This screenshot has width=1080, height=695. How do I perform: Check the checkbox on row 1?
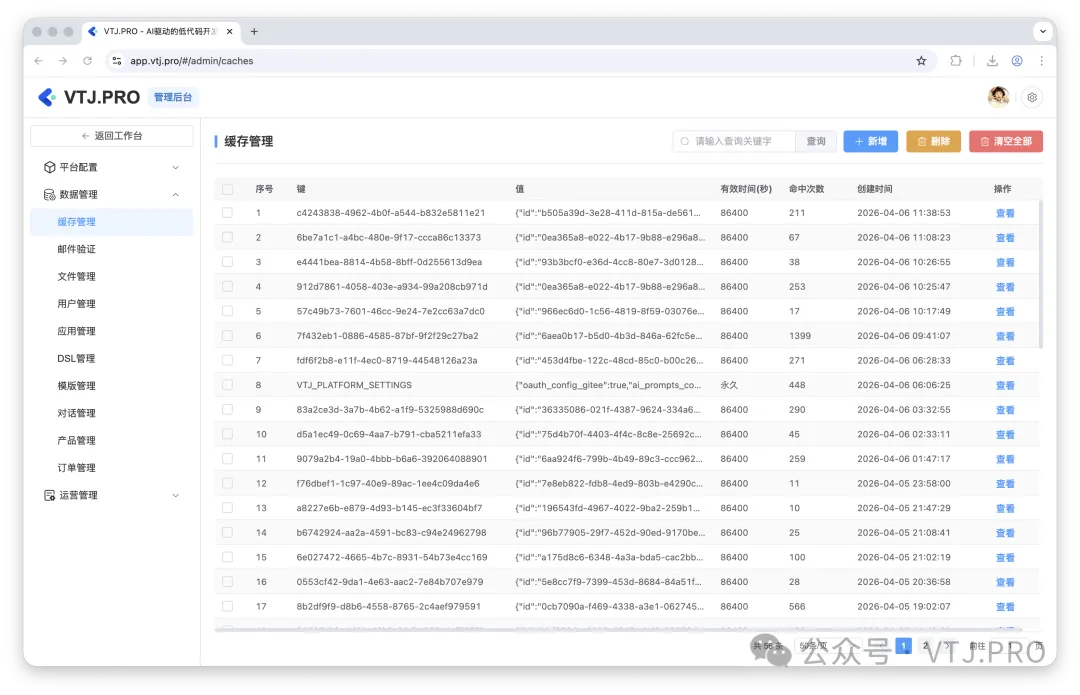tap(226, 212)
